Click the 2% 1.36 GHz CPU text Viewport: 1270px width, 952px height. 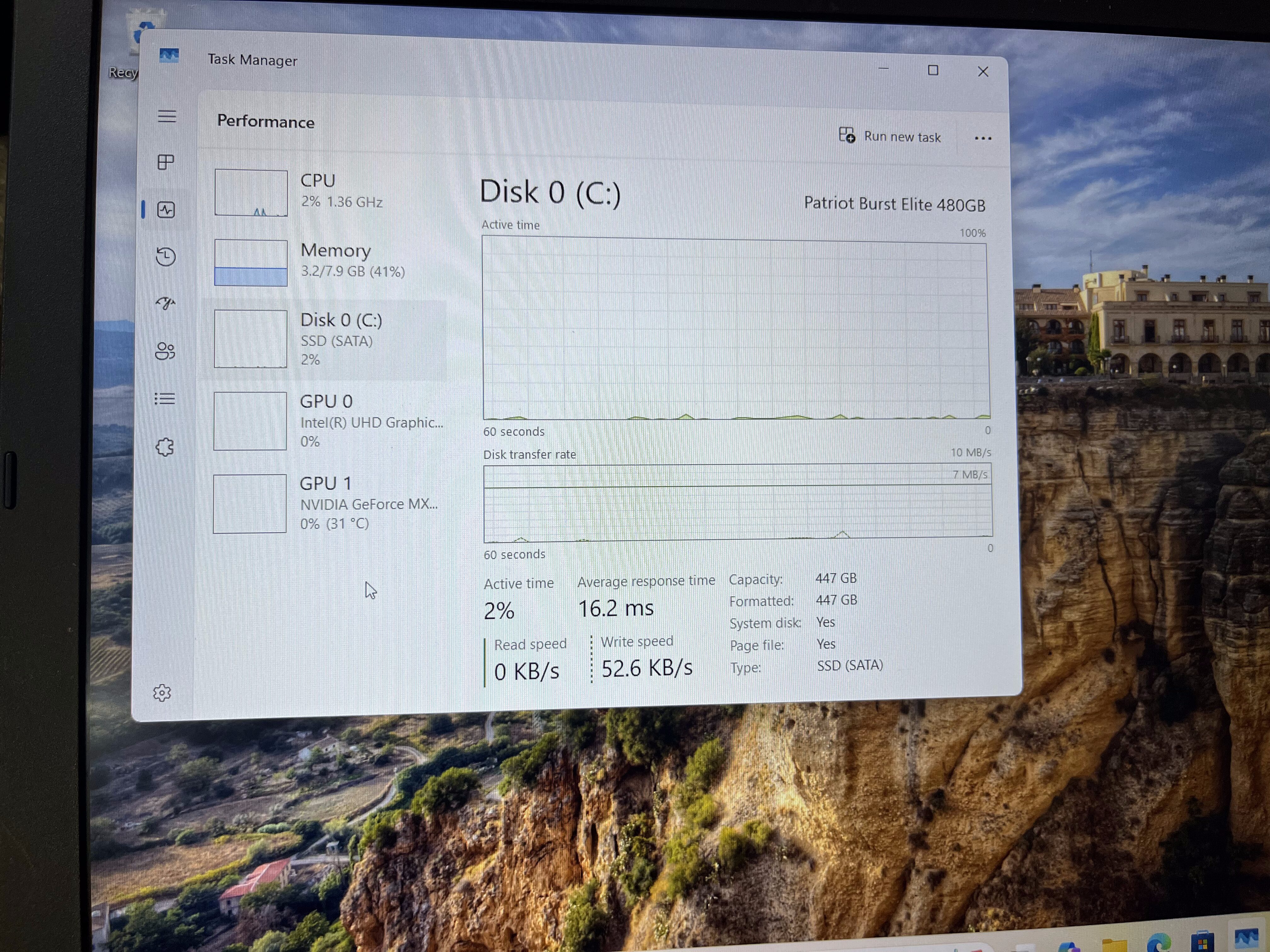pos(342,202)
